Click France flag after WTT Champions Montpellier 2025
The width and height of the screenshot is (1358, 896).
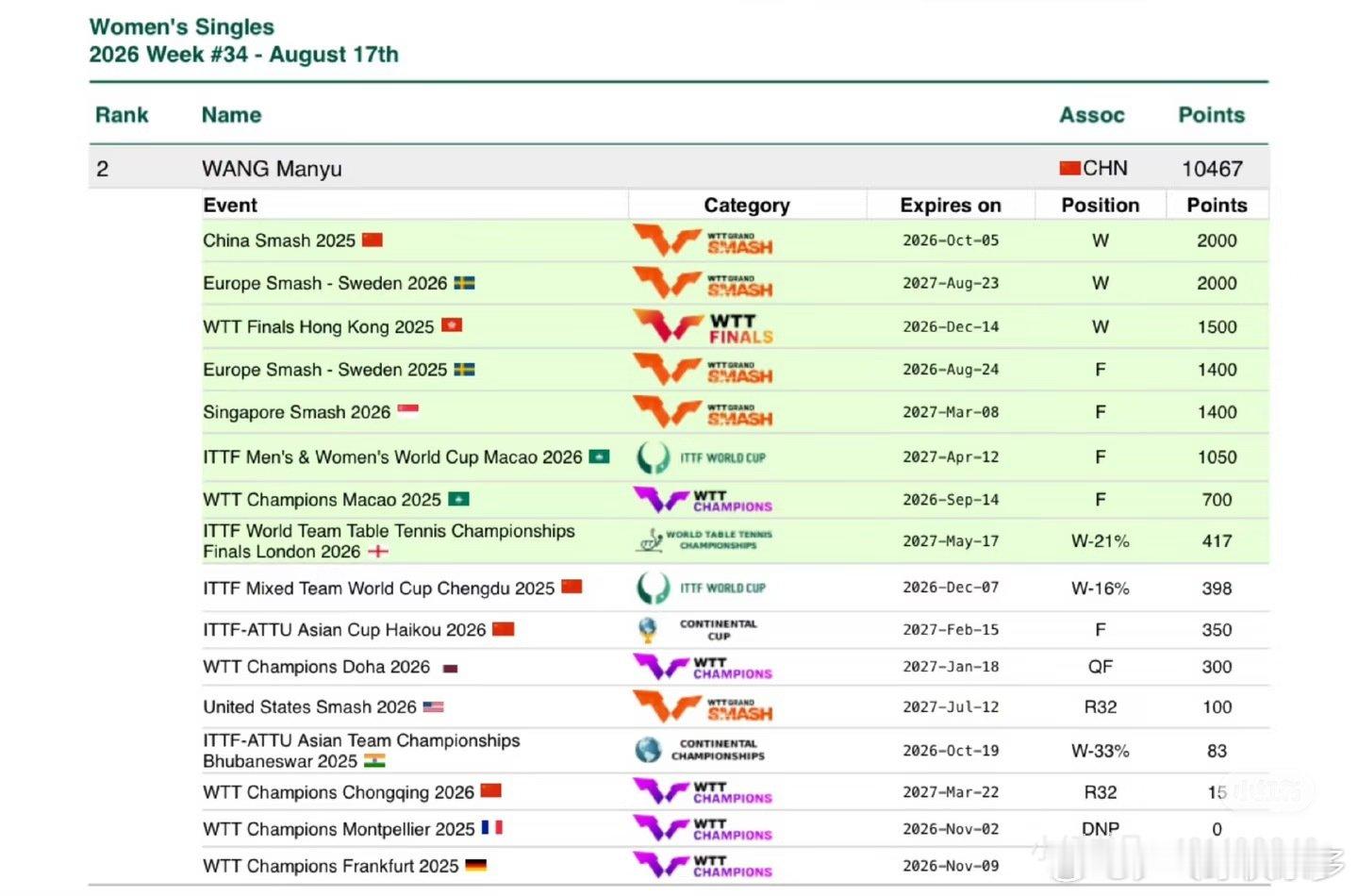tap(492, 827)
